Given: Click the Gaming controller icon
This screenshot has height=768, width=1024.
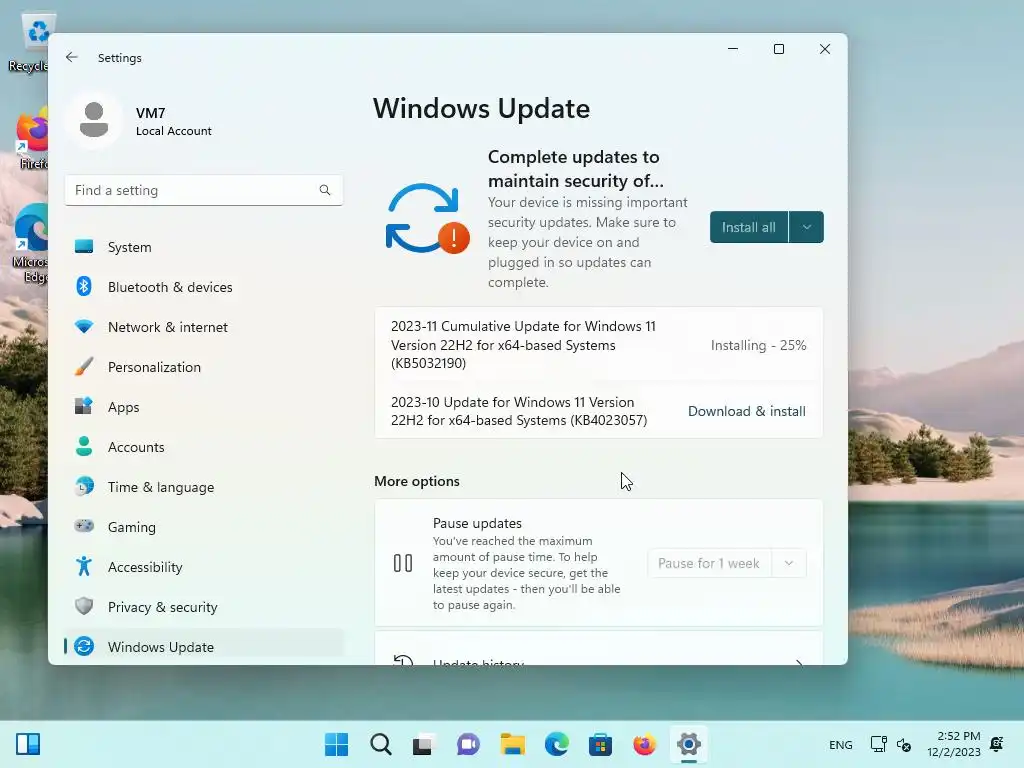Looking at the screenshot, I should pyautogui.click(x=84, y=526).
